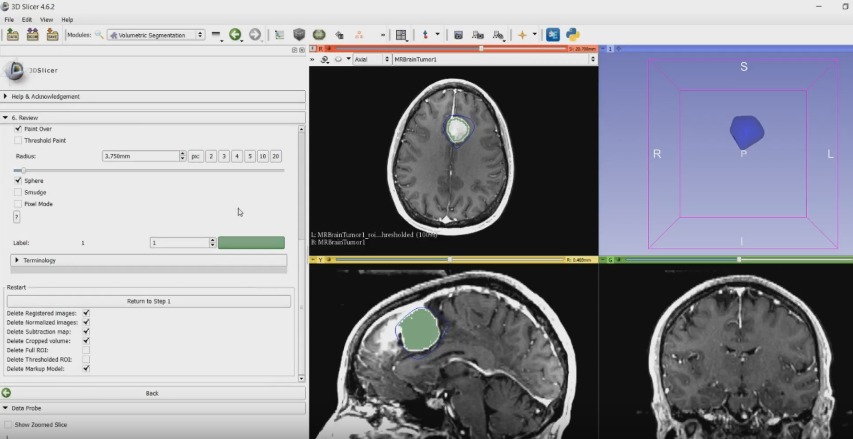Click the crosshair toolbar icon
Image resolution: width=853 pixels, height=439 pixels.
pos(522,35)
